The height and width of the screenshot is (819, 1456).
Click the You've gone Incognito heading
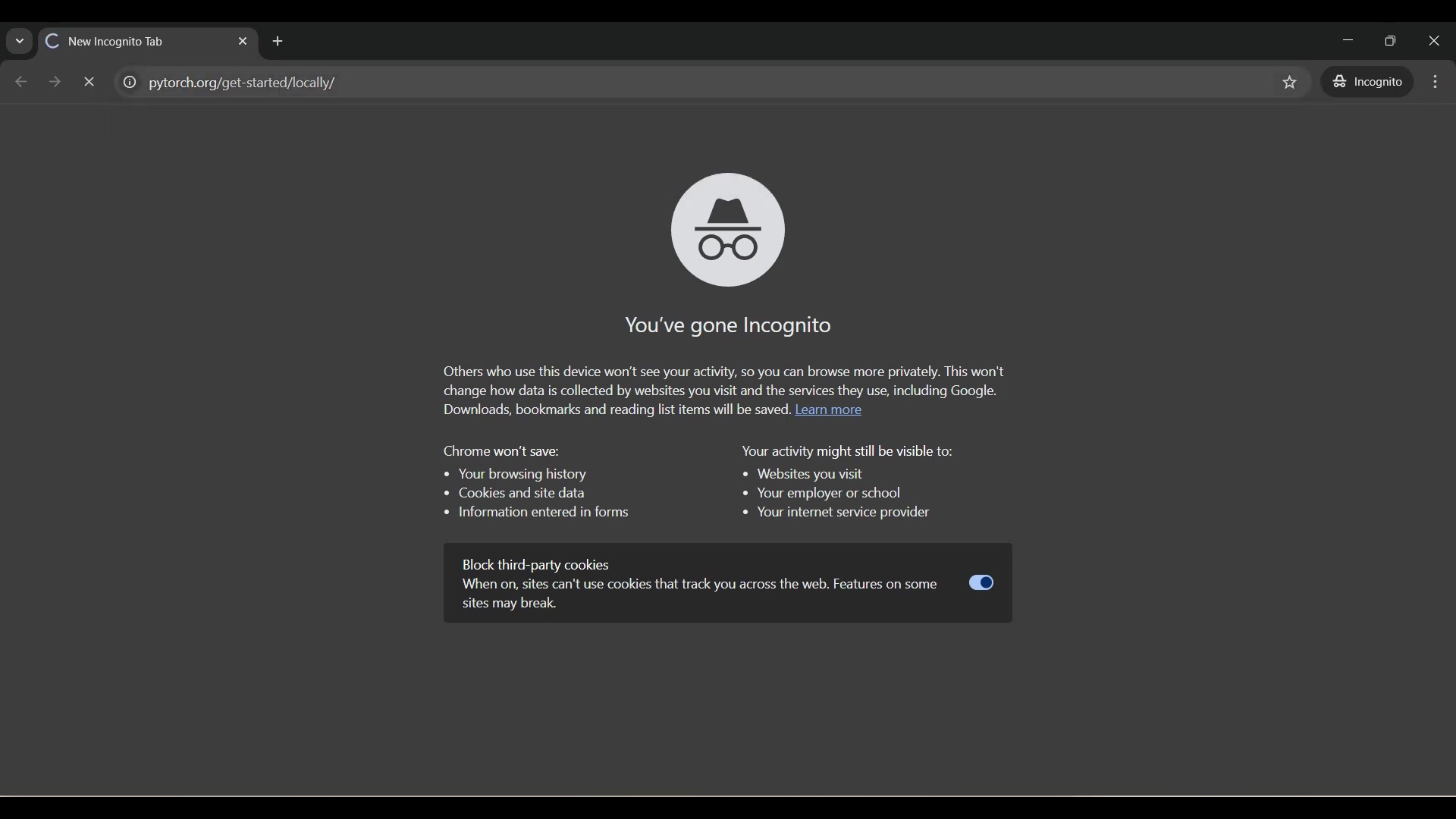pos(727,326)
